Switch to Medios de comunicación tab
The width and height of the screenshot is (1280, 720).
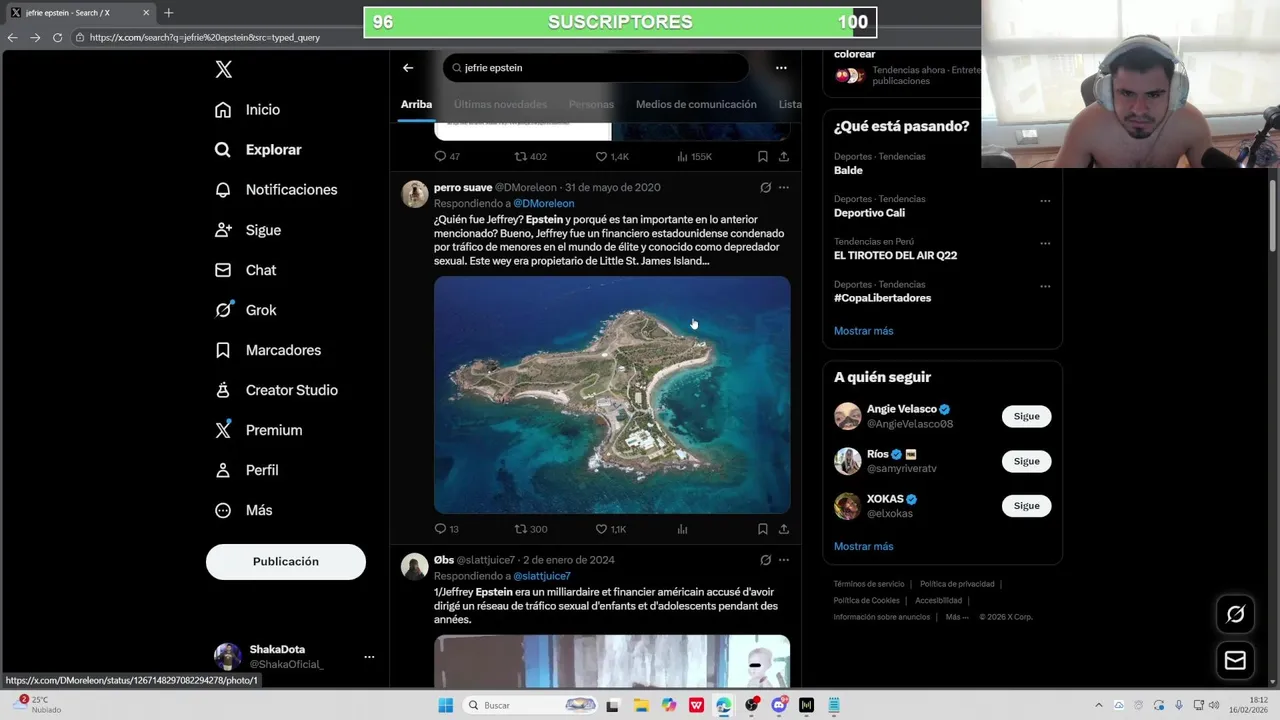pyautogui.click(x=696, y=104)
